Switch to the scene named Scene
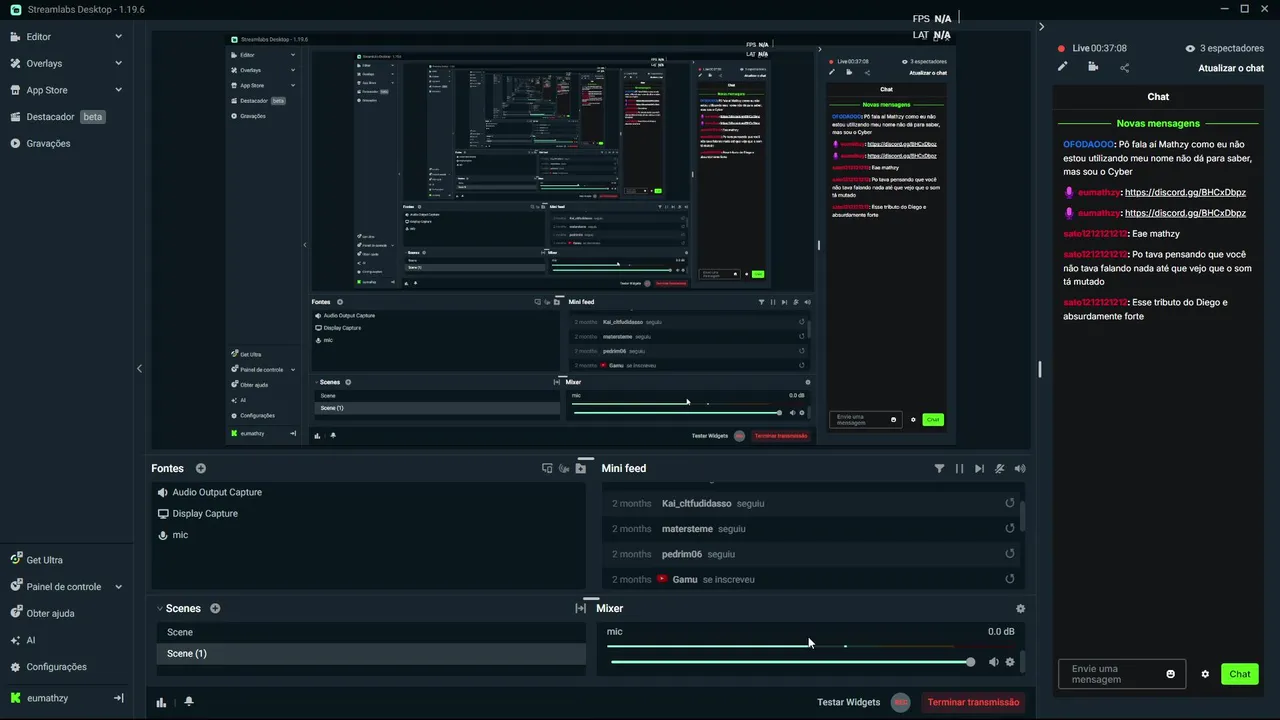Screen dimensions: 1280x720 click(x=371, y=632)
